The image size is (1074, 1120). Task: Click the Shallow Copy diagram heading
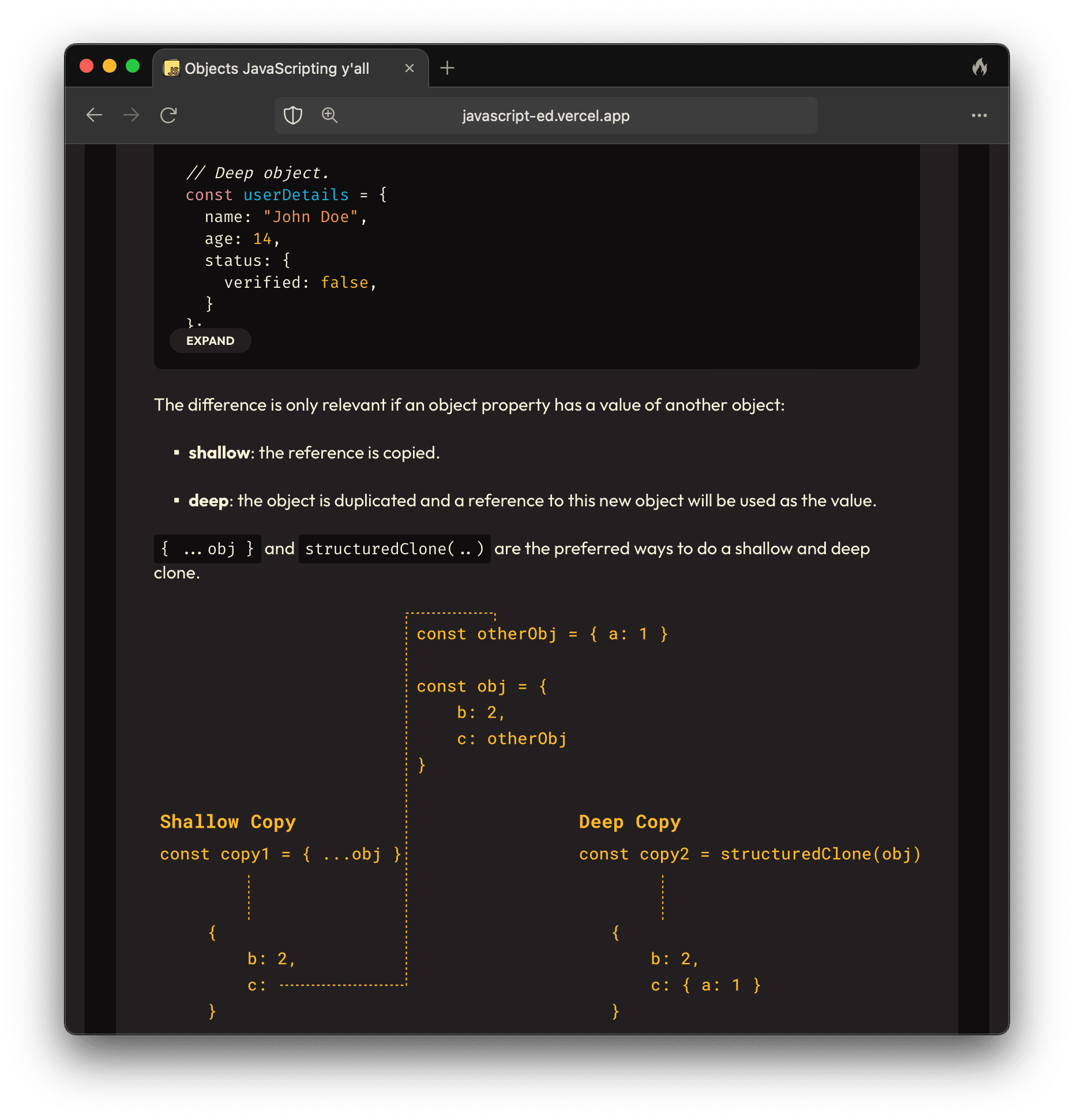[x=228, y=822]
